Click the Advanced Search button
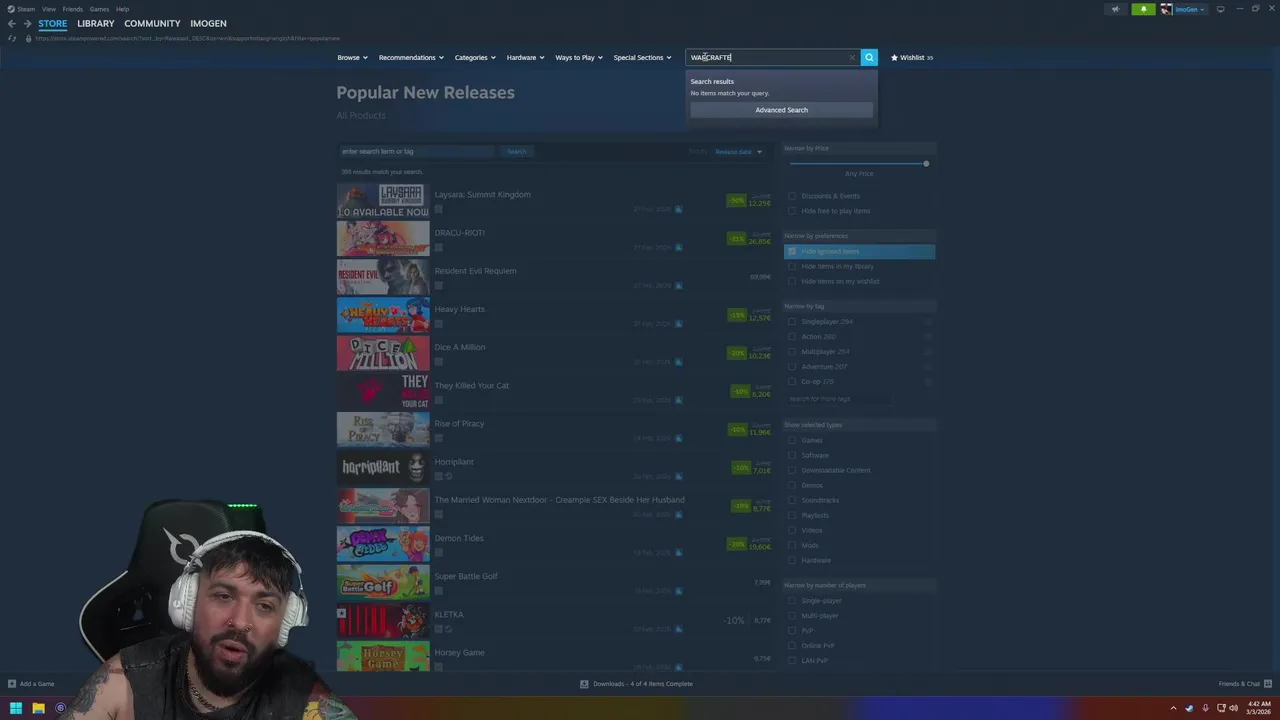This screenshot has height=720, width=1280. pyautogui.click(x=781, y=110)
